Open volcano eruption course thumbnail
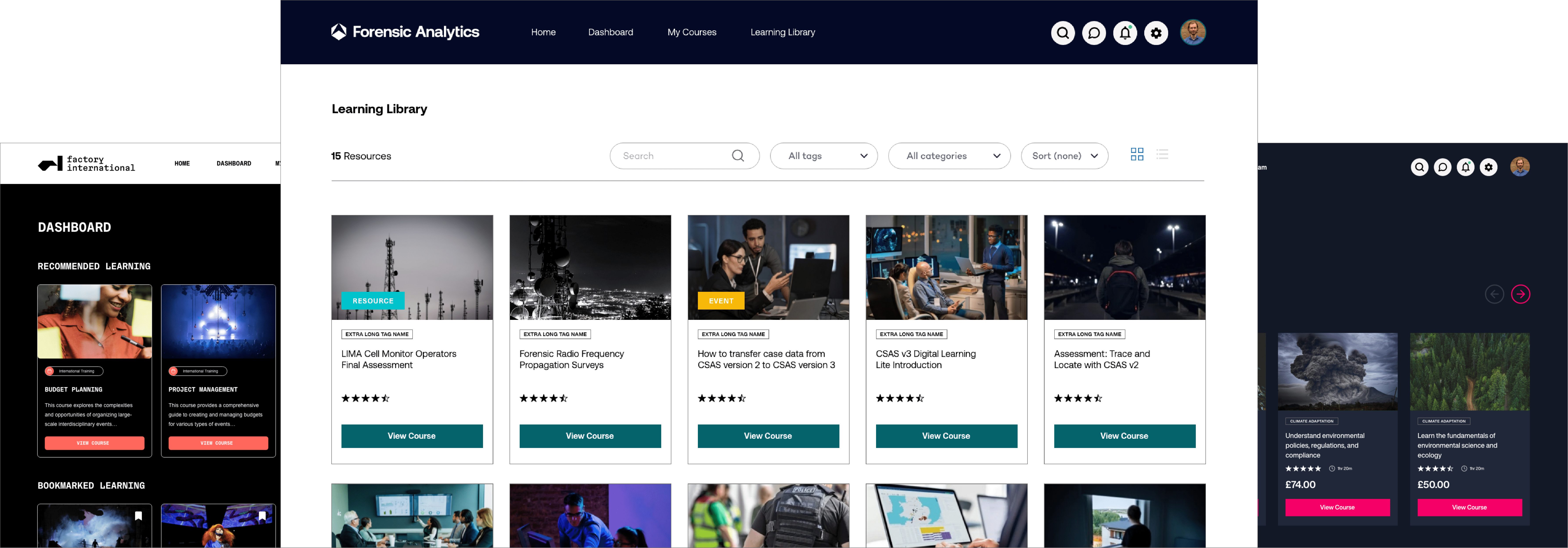Image resolution: width=1568 pixels, height=548 pixels. coord(1337,372)
